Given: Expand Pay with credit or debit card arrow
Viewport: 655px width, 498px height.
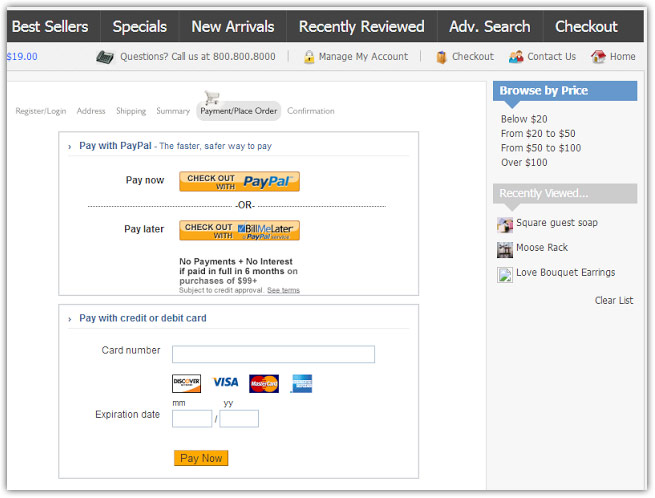Looking at the screenshot, I should 70,319.
